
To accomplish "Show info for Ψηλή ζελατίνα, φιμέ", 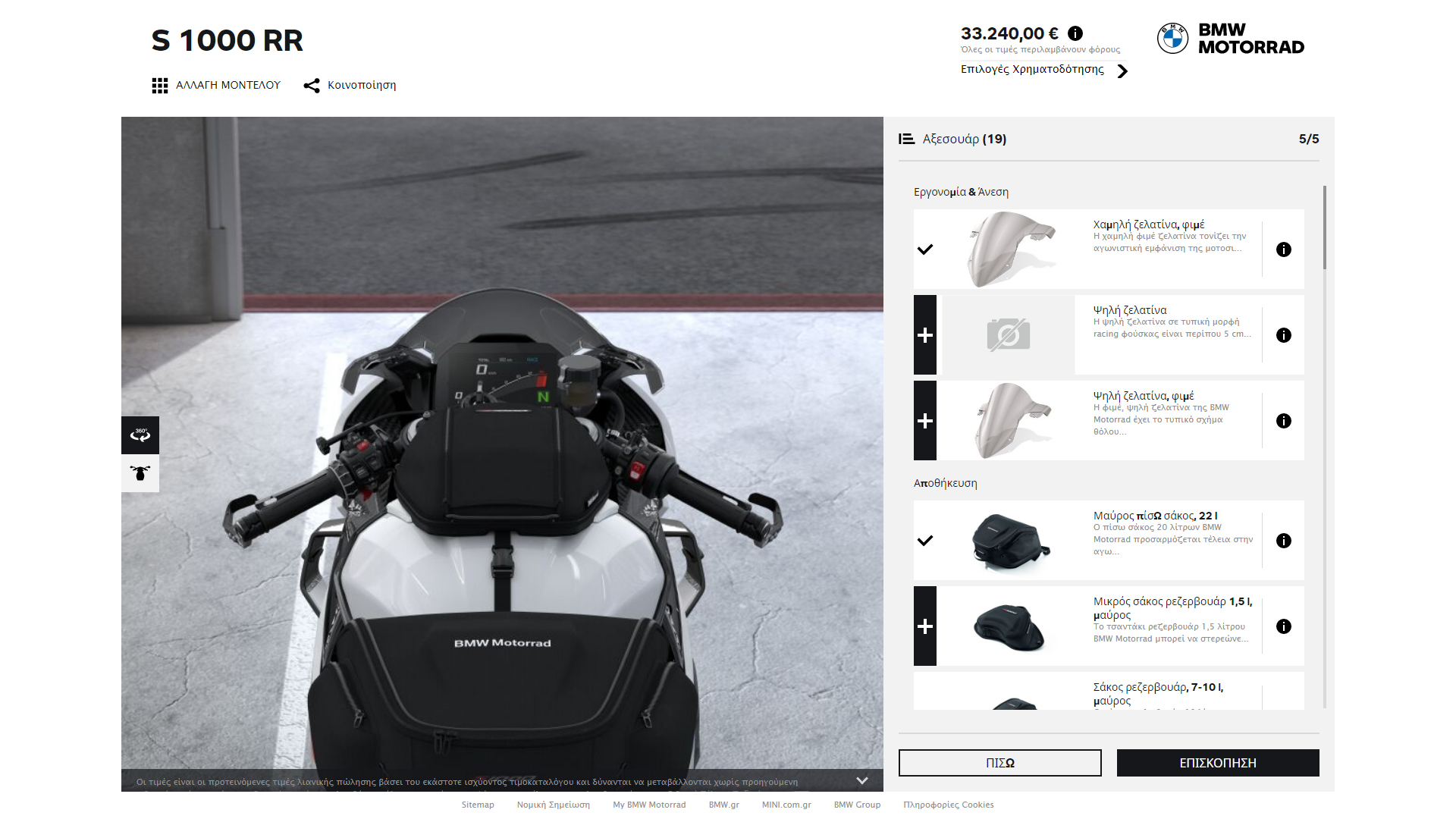I will point(1283,421).
